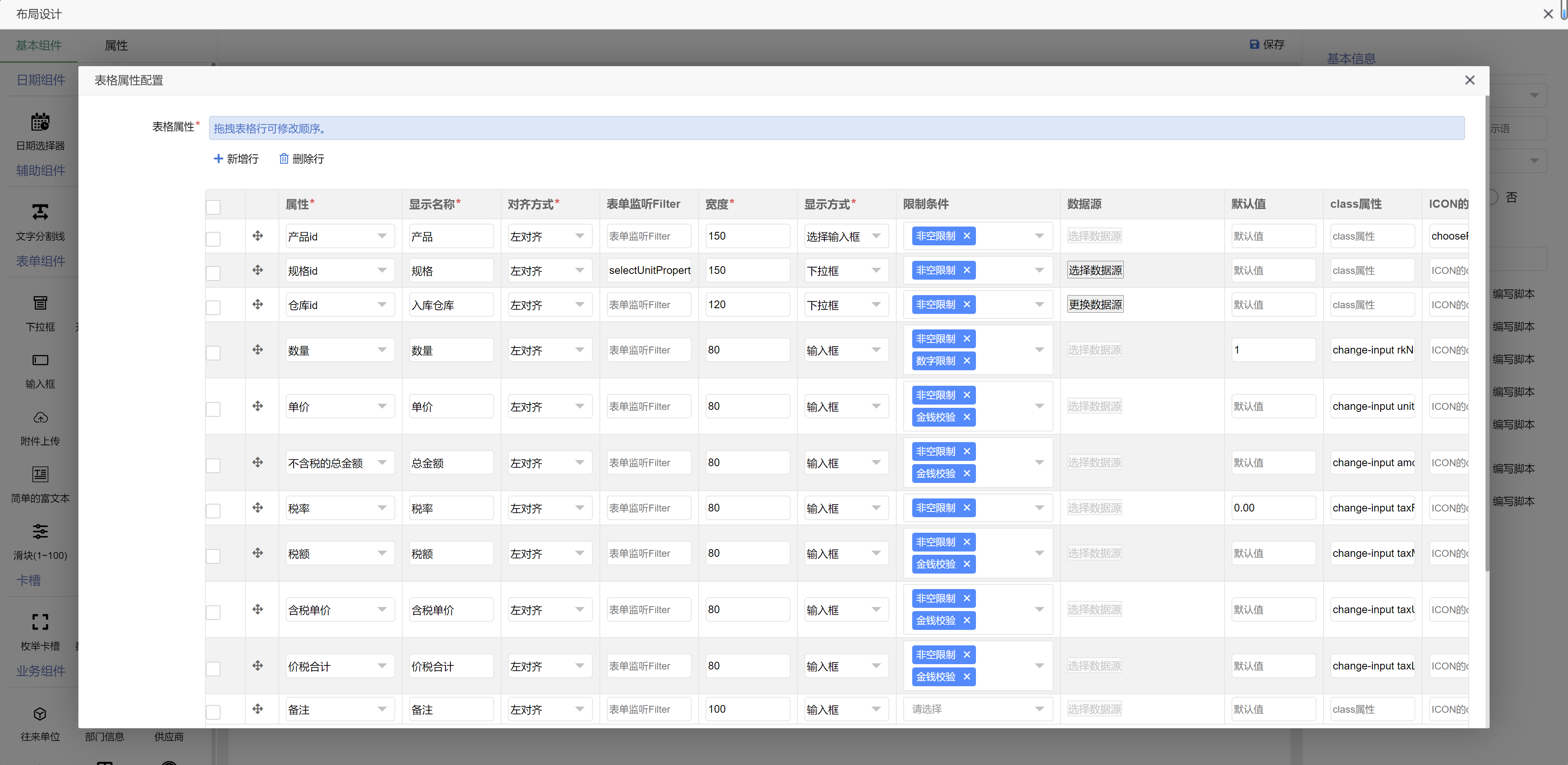Click the 入库仓库 display name field

click(451, 305)
